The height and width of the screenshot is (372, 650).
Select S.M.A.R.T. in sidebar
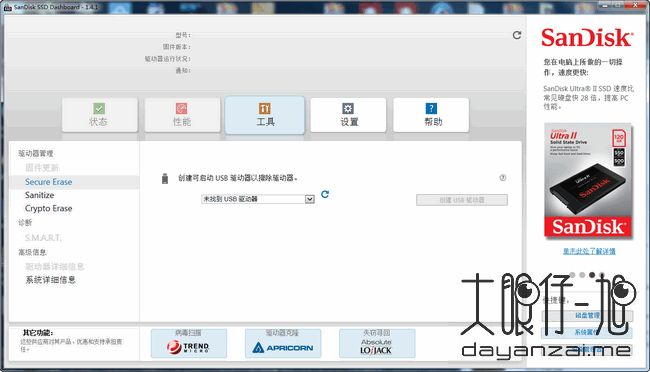tap(43, 238)
